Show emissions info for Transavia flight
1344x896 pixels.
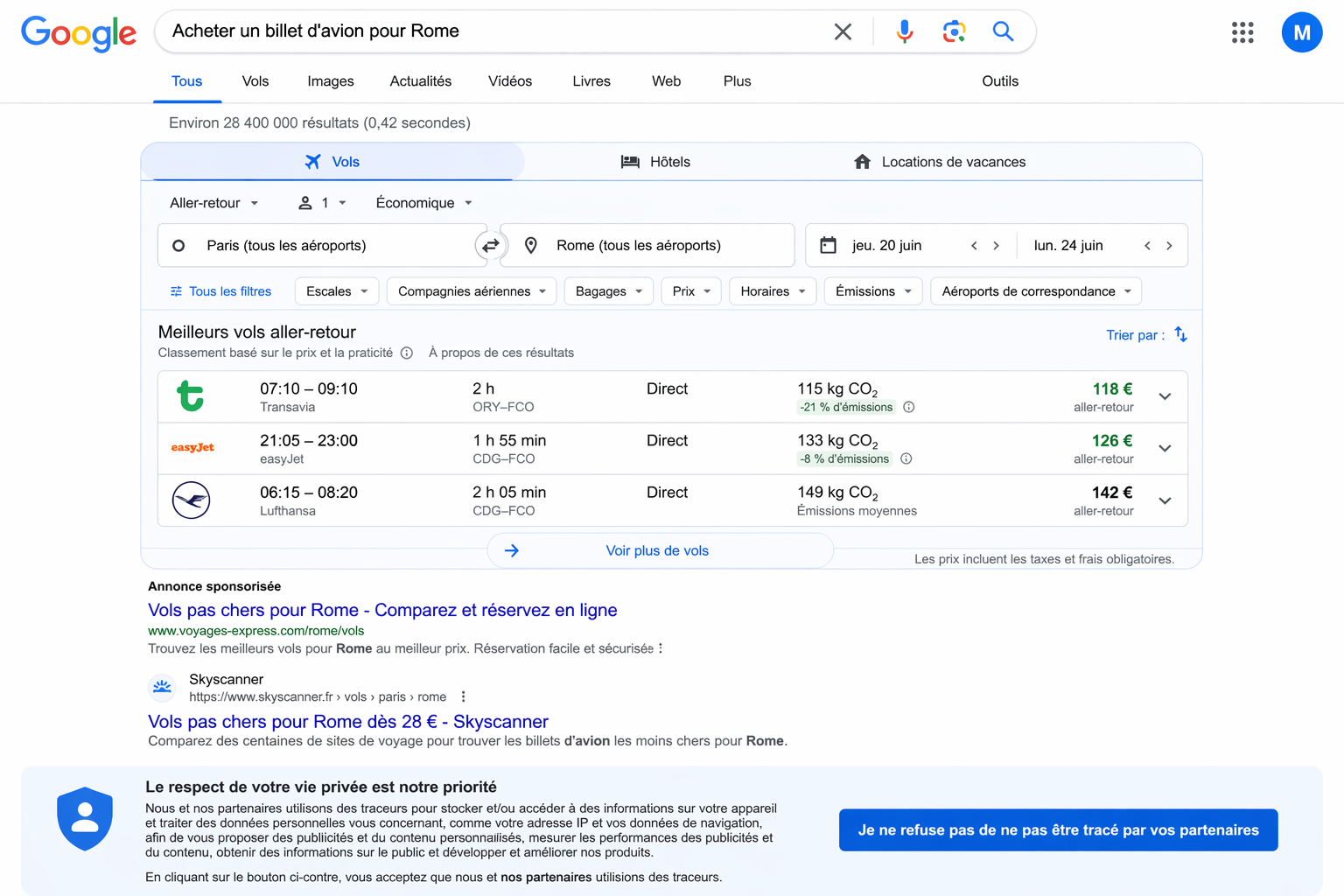point(909,407)
